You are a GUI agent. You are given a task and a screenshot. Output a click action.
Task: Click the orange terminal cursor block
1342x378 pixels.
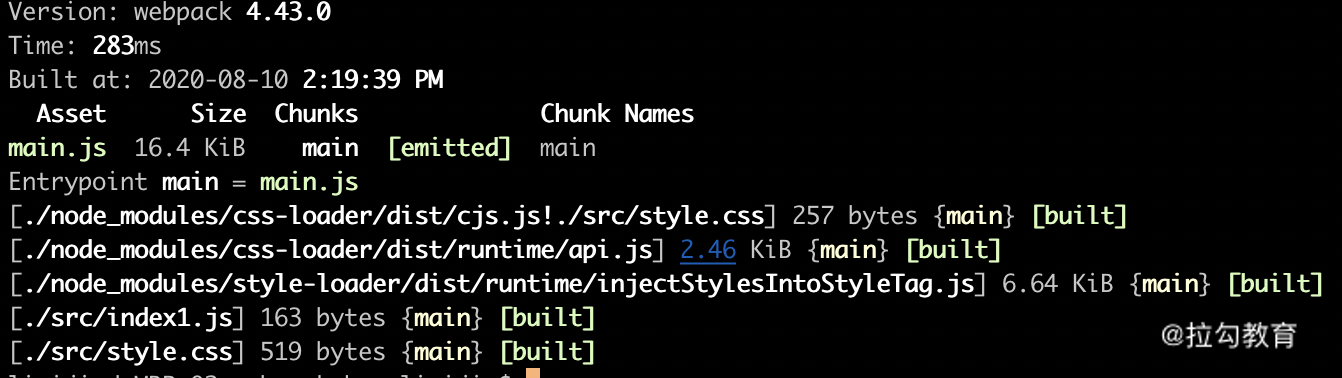[533, 373]
